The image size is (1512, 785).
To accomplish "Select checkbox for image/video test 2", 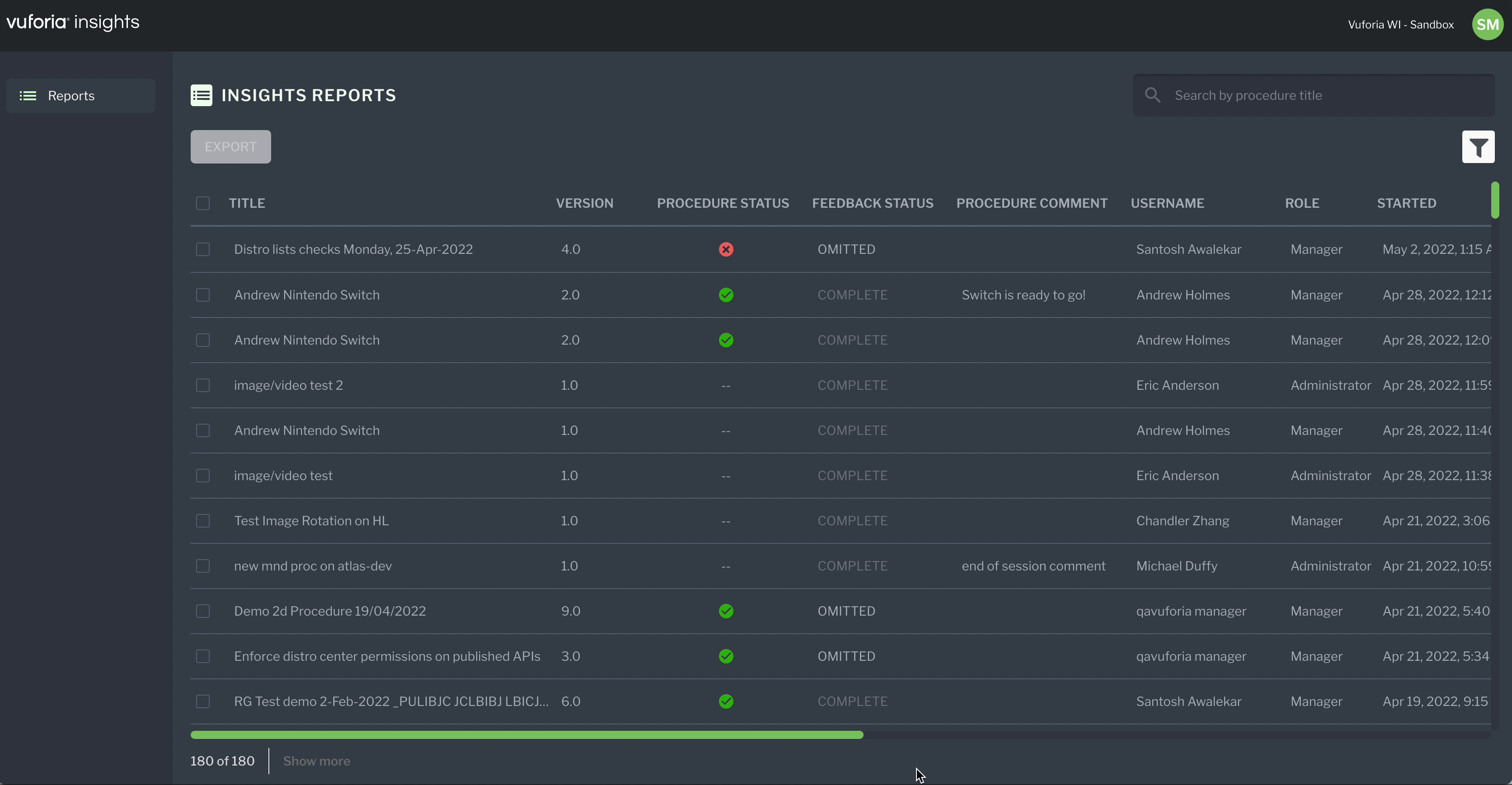I will [x=202, y=385].
